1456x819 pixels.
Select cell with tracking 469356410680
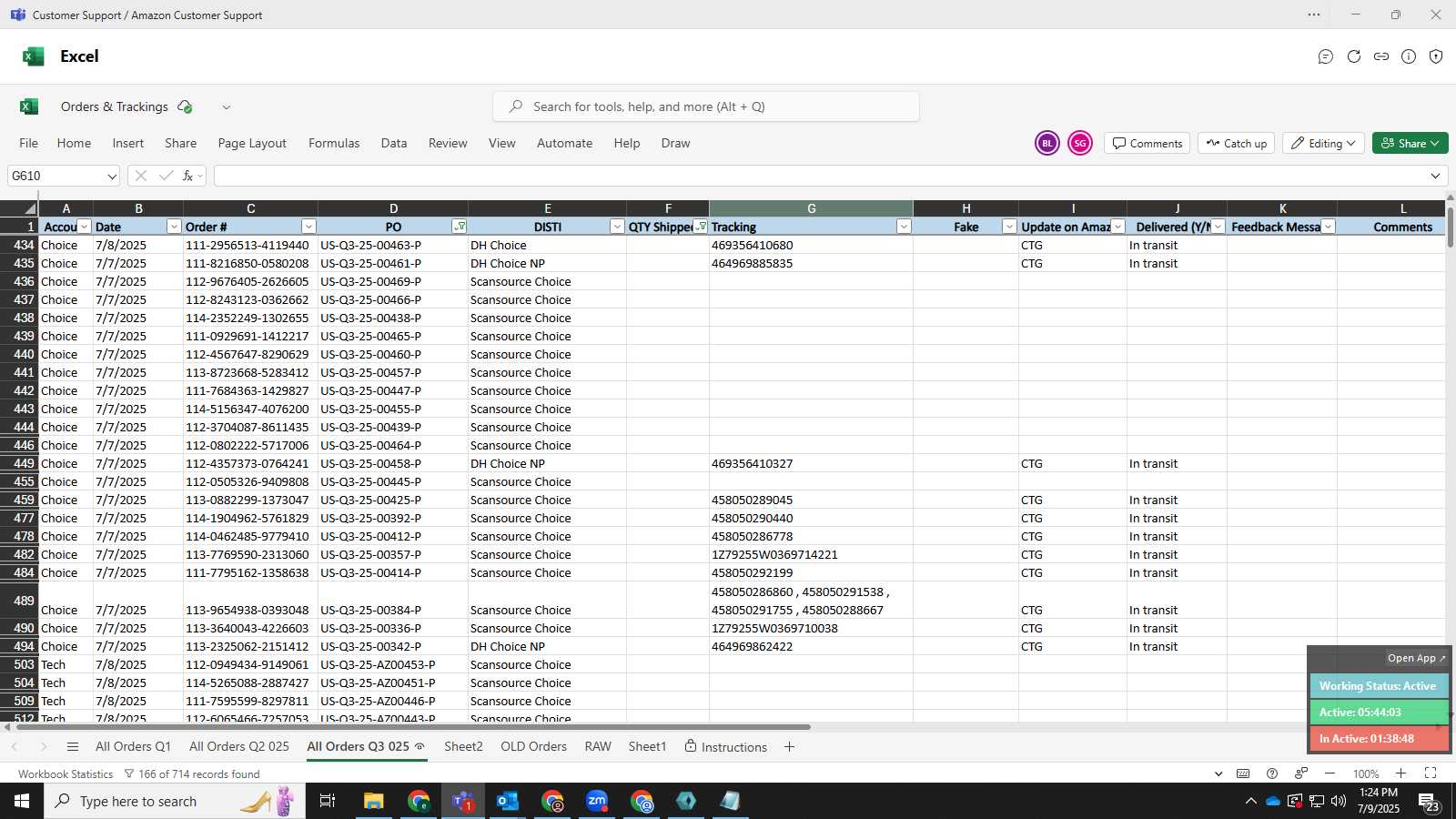click(x=811, y=245)
